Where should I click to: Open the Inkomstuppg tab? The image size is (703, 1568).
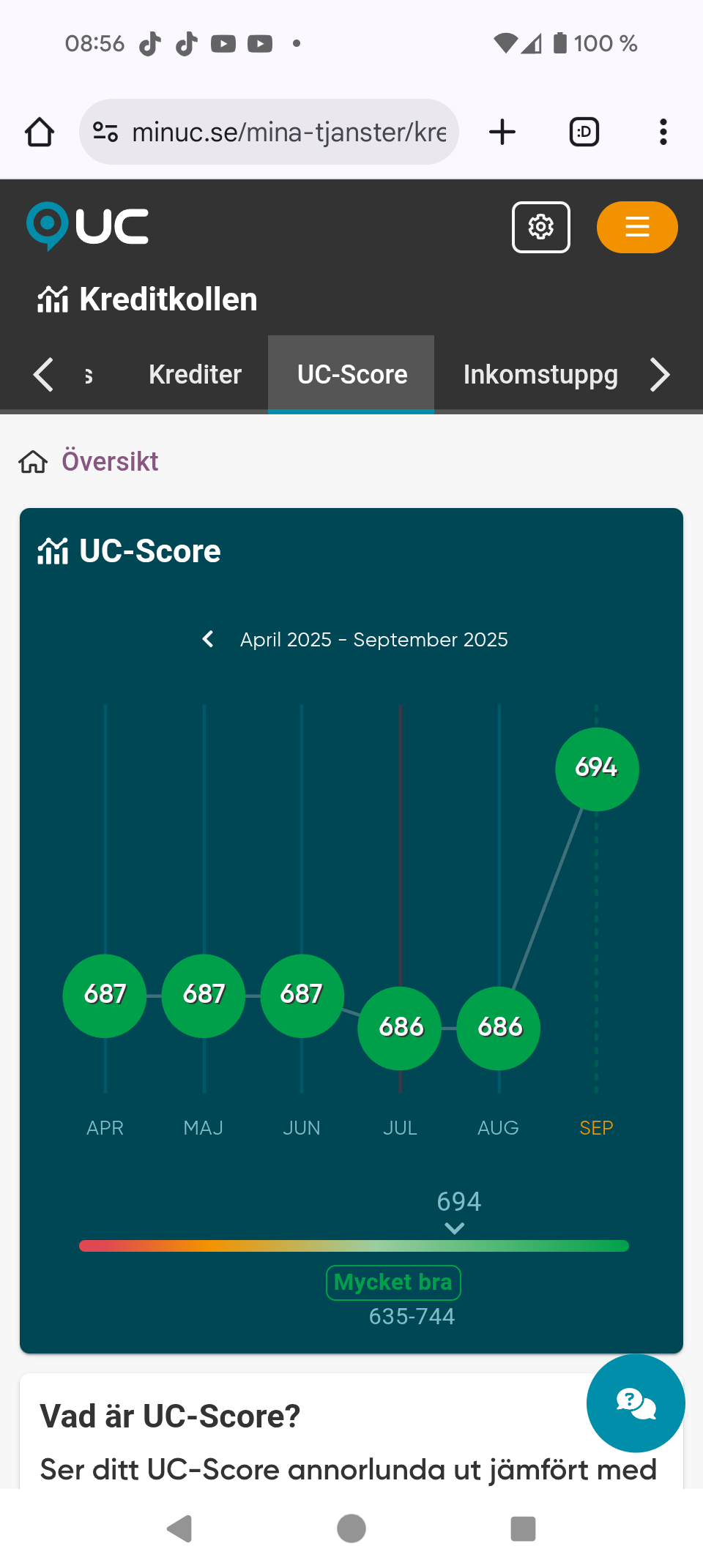(x=540, y=375)
